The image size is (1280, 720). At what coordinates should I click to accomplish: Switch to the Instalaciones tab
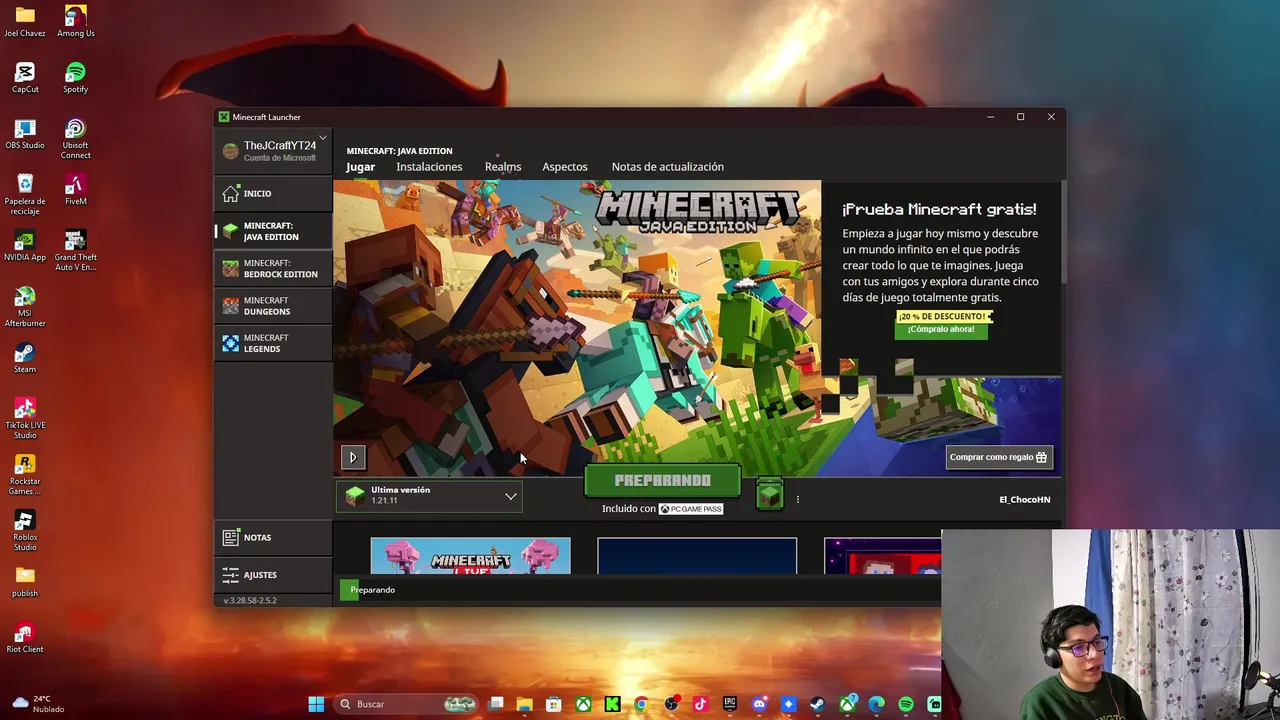(x=429, y=167)
